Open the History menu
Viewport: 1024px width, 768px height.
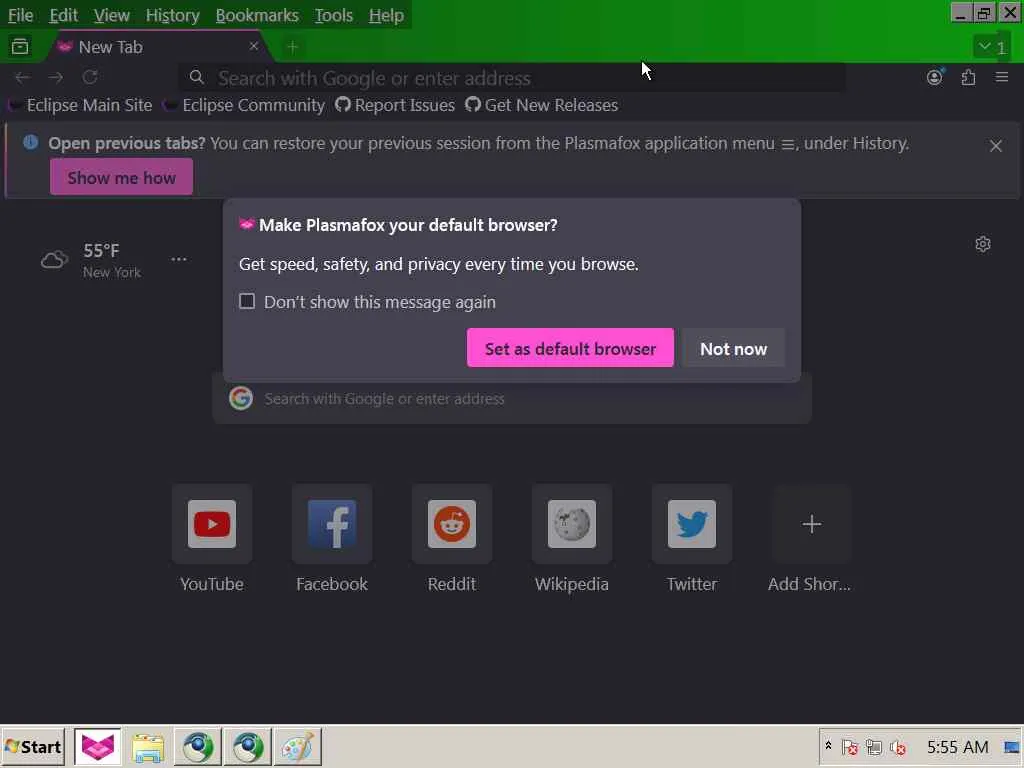172,15
